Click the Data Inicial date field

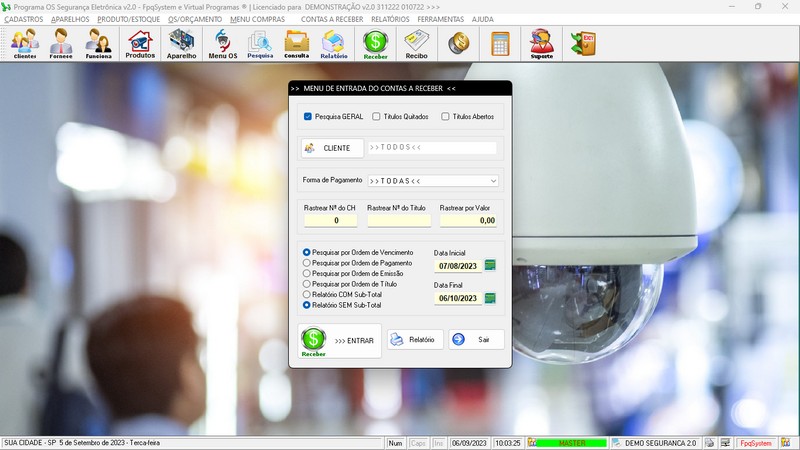458,266
